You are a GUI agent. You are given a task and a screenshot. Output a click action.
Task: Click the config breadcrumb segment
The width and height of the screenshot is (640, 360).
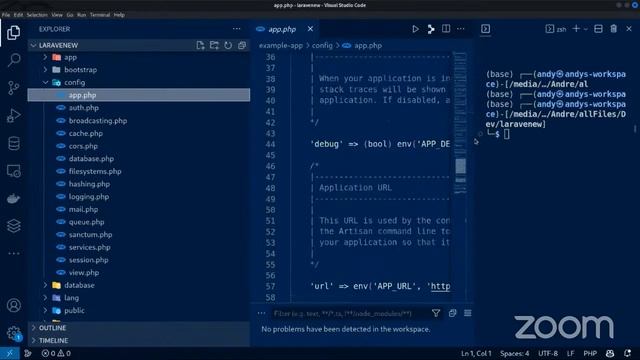[322, 45]
